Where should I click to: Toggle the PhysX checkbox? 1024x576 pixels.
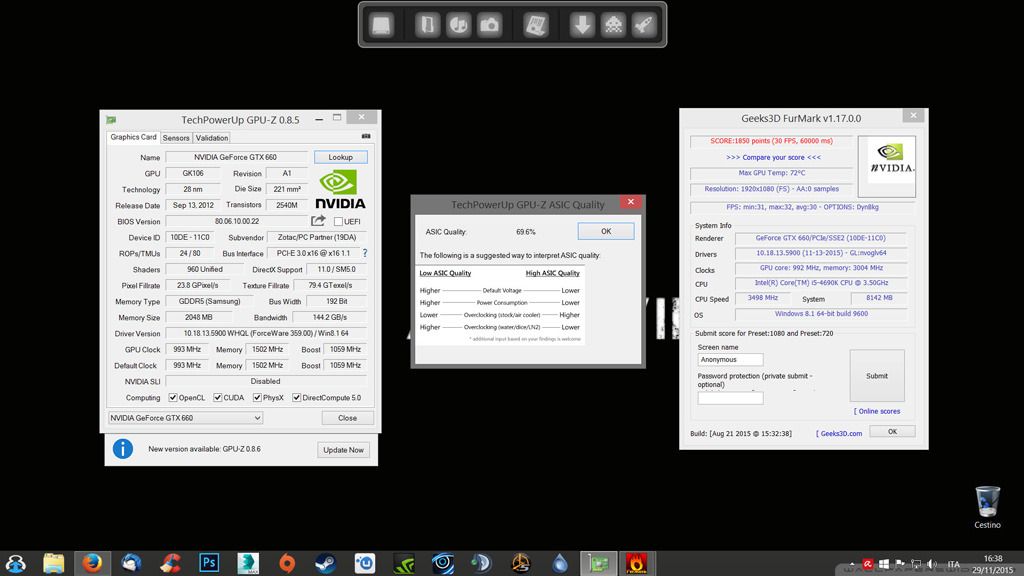(x=255, y=397)
